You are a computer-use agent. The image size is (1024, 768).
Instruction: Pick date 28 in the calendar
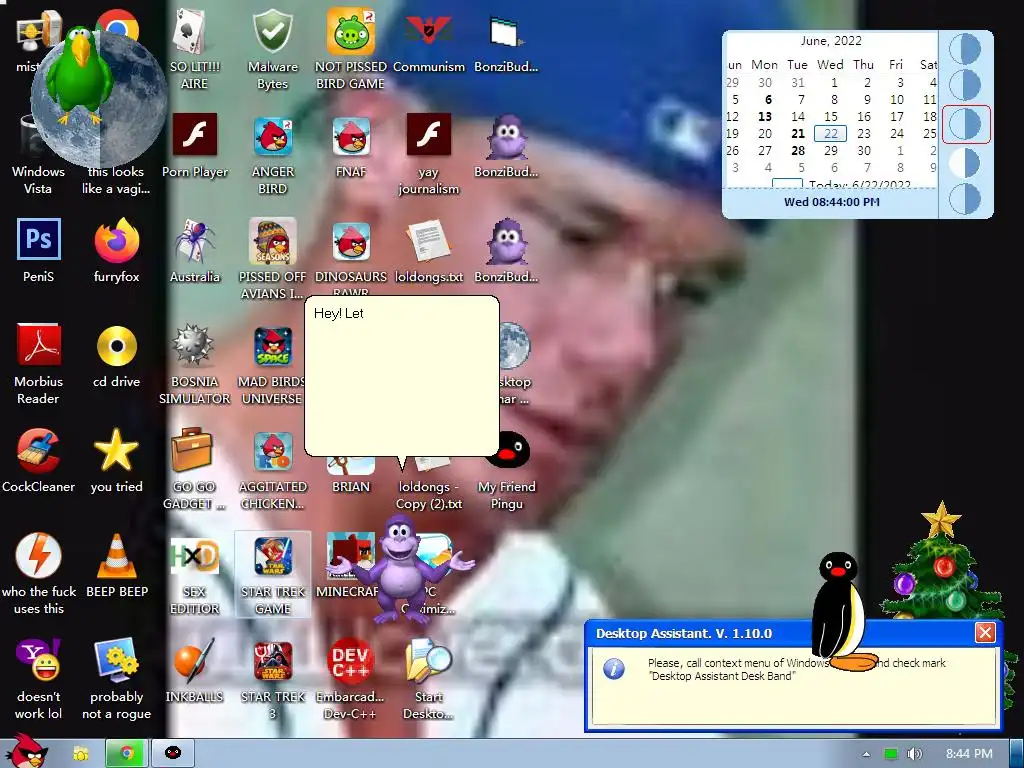click(797, 151)
